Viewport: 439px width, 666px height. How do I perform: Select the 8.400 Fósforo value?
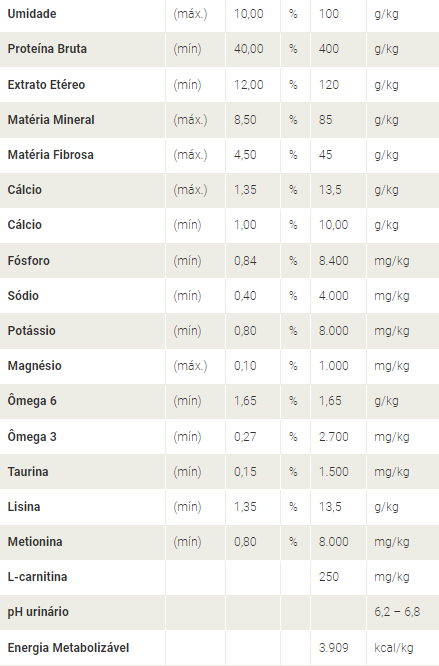pyautogui.click(x=334, y=260)
